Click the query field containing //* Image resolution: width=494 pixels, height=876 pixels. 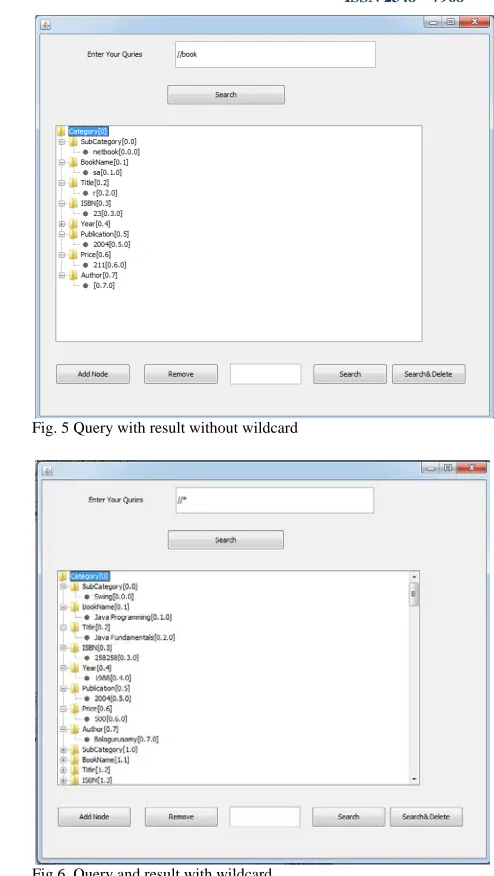(274, 500)
